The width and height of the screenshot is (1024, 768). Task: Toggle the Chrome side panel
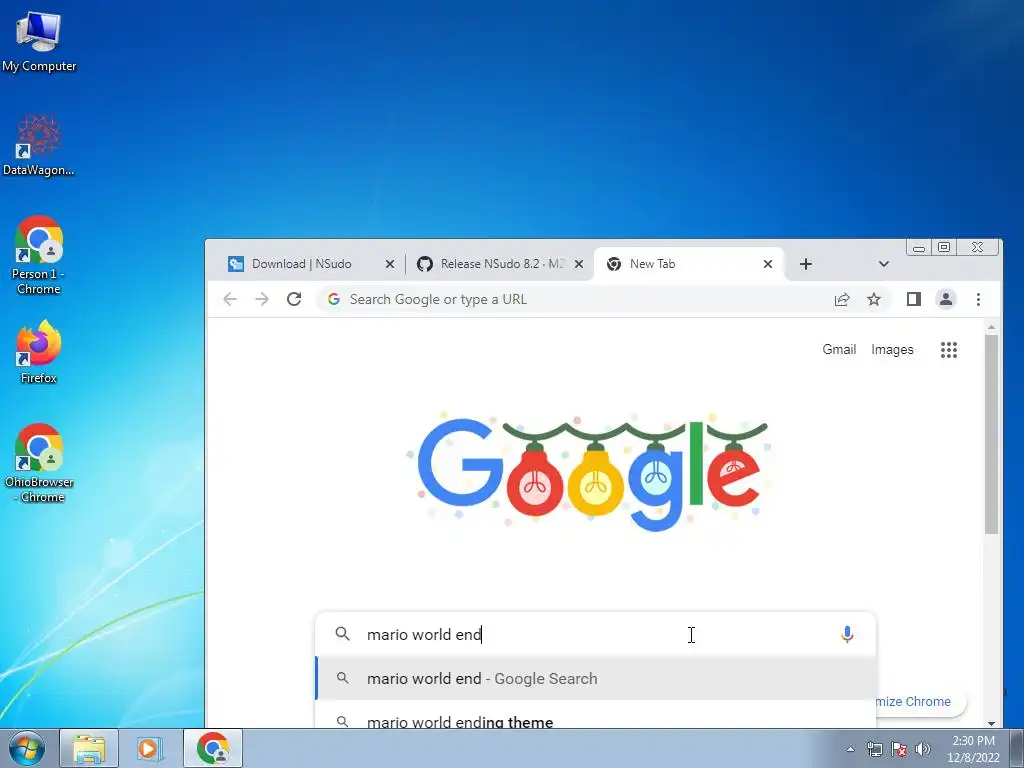pyautogui.click(x=914, y=299)
